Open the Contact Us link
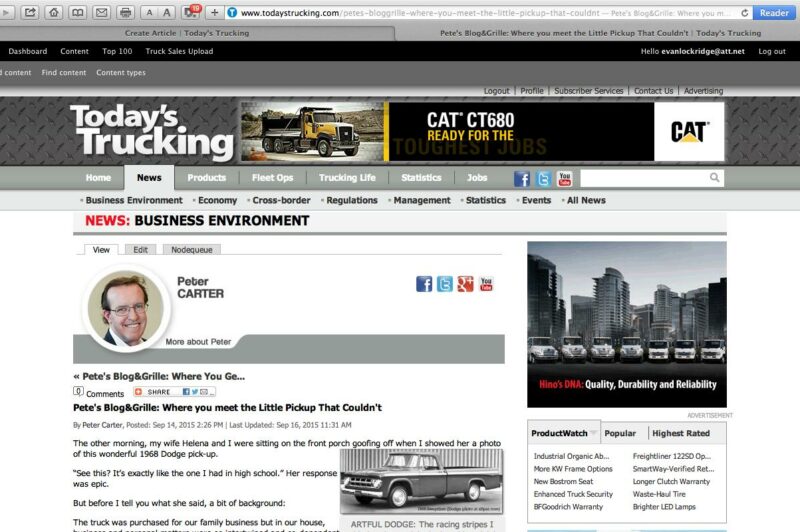 point(654,91)
